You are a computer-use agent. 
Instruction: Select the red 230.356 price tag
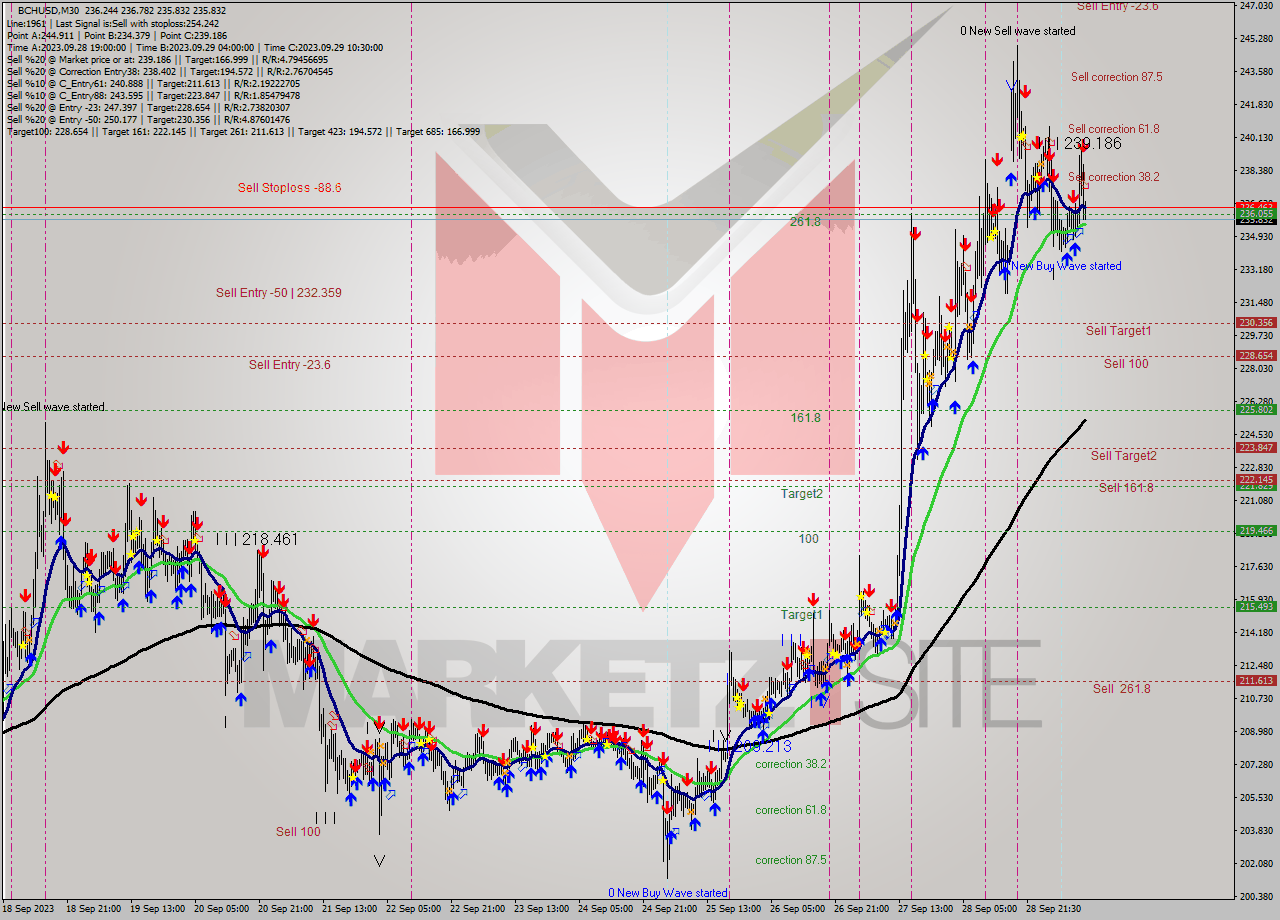click(1256, 323)
